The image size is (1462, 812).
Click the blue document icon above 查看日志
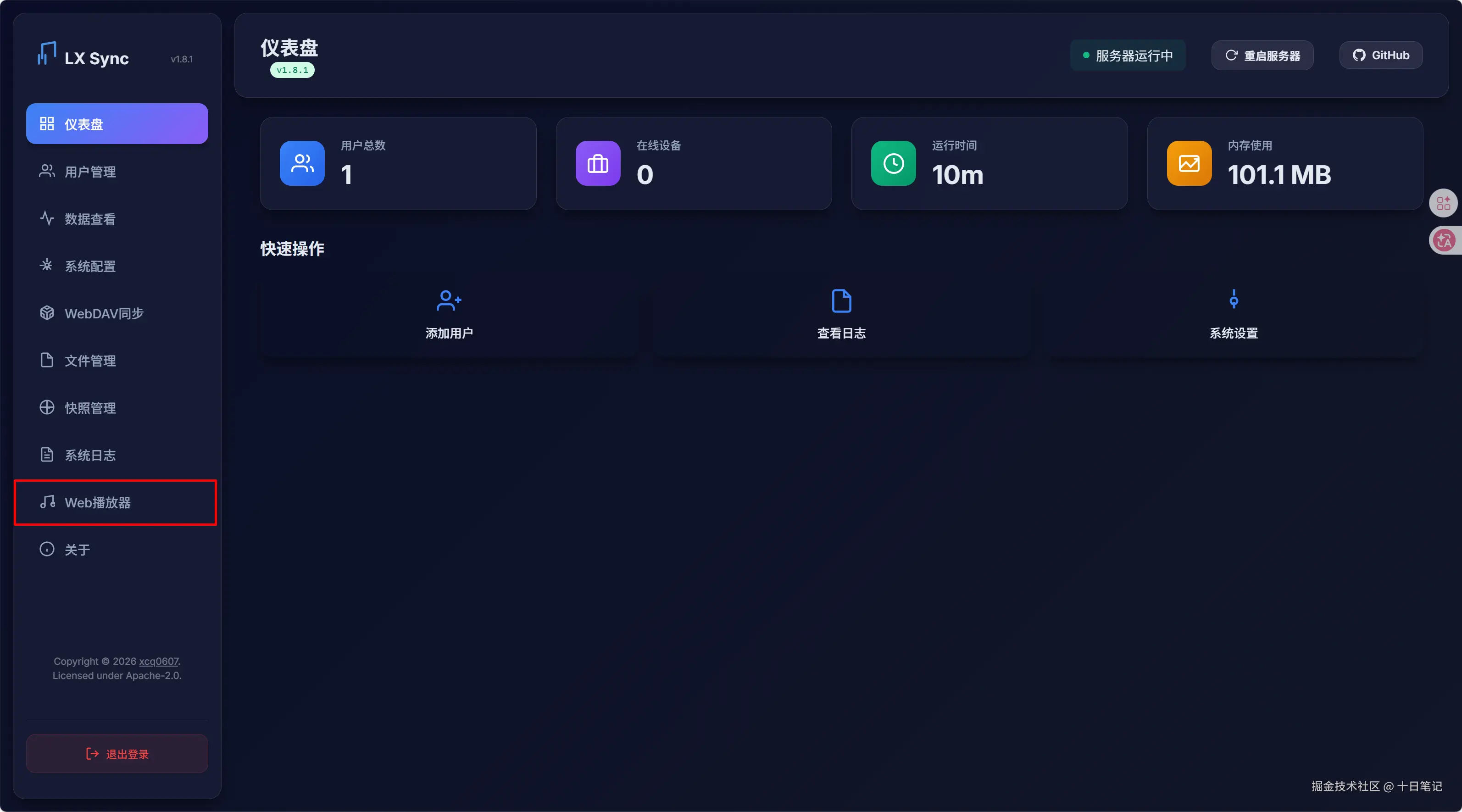pos(841,301)
